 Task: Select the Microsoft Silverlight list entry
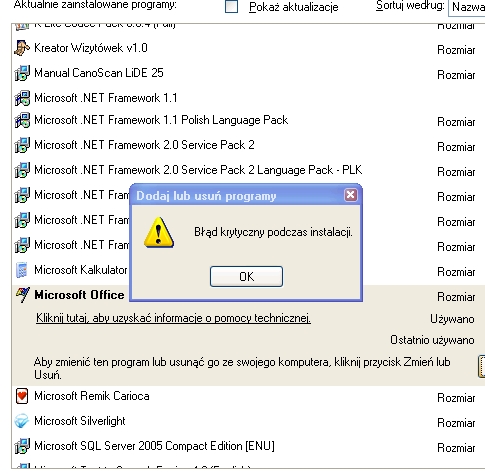[245, 421]
